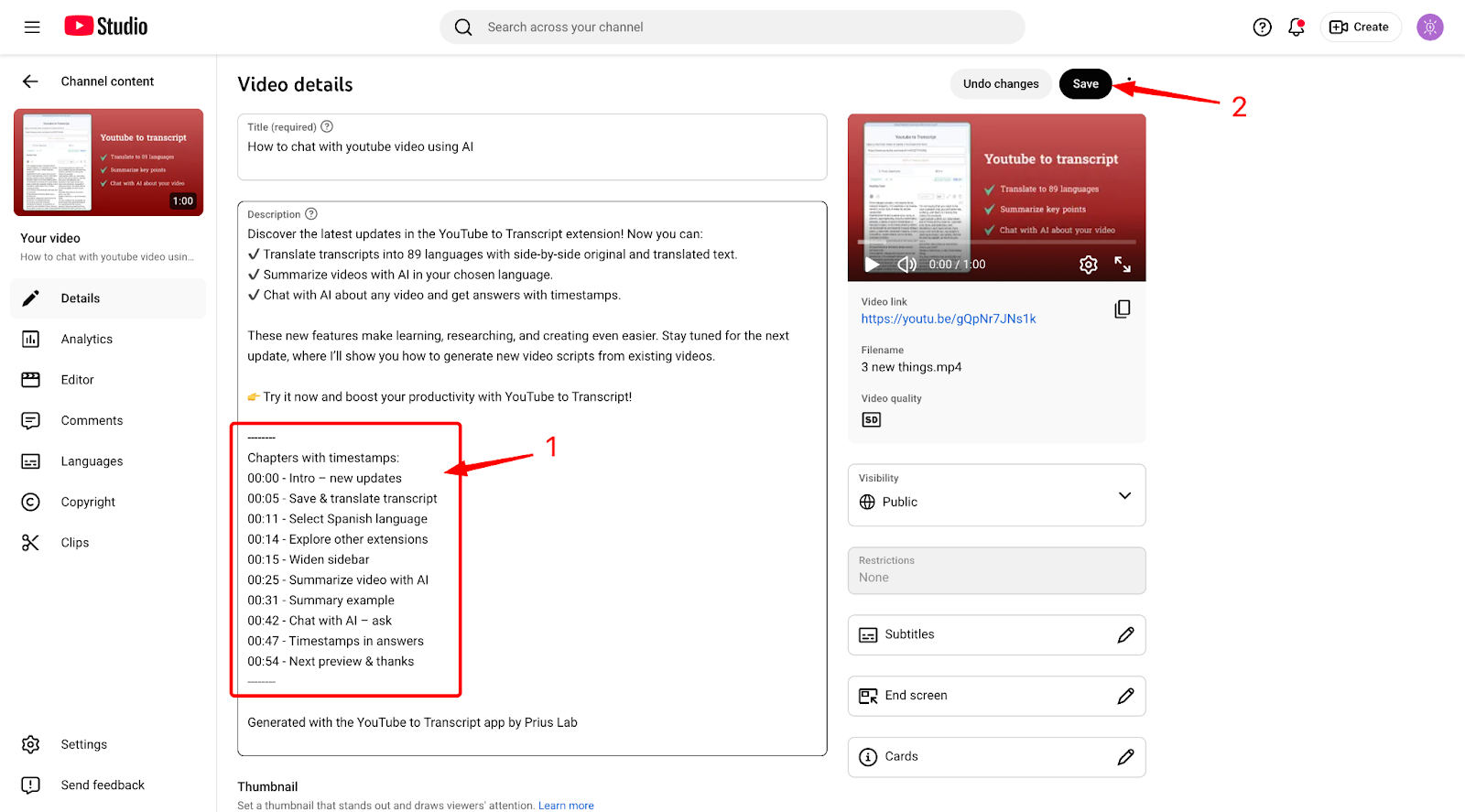Open the hamburger navigation menu

point(32,27)
